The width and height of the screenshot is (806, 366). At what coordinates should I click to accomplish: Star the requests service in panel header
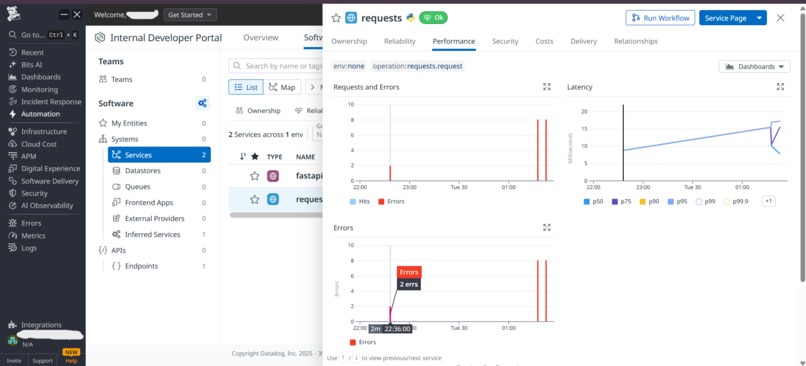[x=336, y=18]
